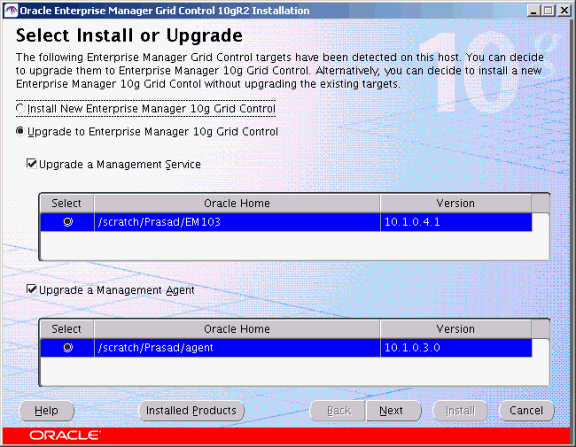Uncheck Upgrade a Management Service checkbox
The height and width of the screenshot is (447, 576).
32,163
